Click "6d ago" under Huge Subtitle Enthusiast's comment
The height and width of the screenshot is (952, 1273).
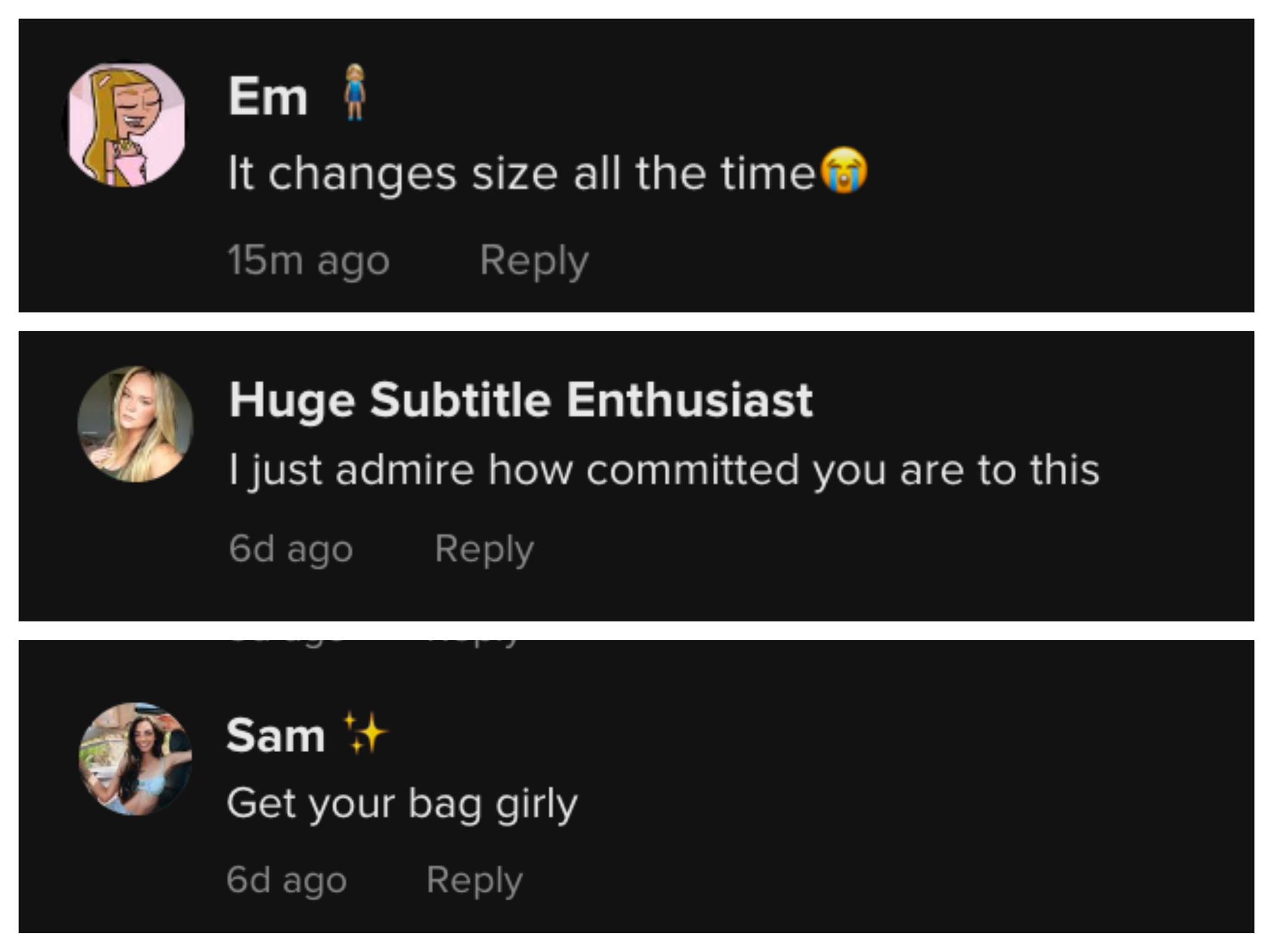click(291, 549)
